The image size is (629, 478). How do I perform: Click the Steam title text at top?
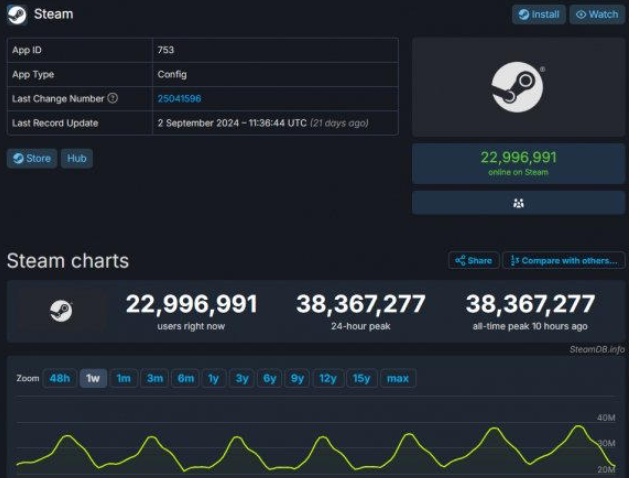[x=53, y=14]
